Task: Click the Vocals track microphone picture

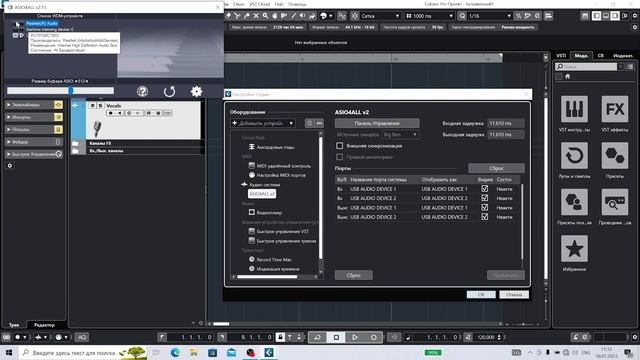Action: point(97,129)
